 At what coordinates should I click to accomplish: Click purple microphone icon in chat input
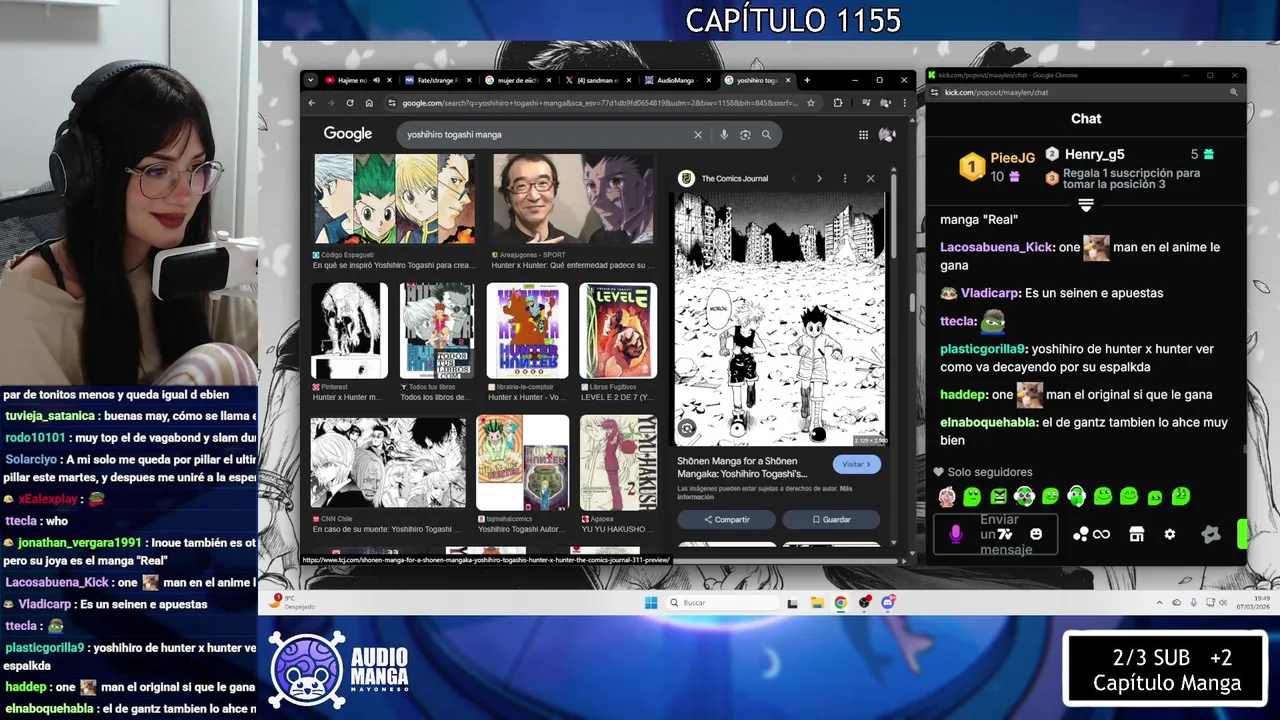(x=956, y=535)
